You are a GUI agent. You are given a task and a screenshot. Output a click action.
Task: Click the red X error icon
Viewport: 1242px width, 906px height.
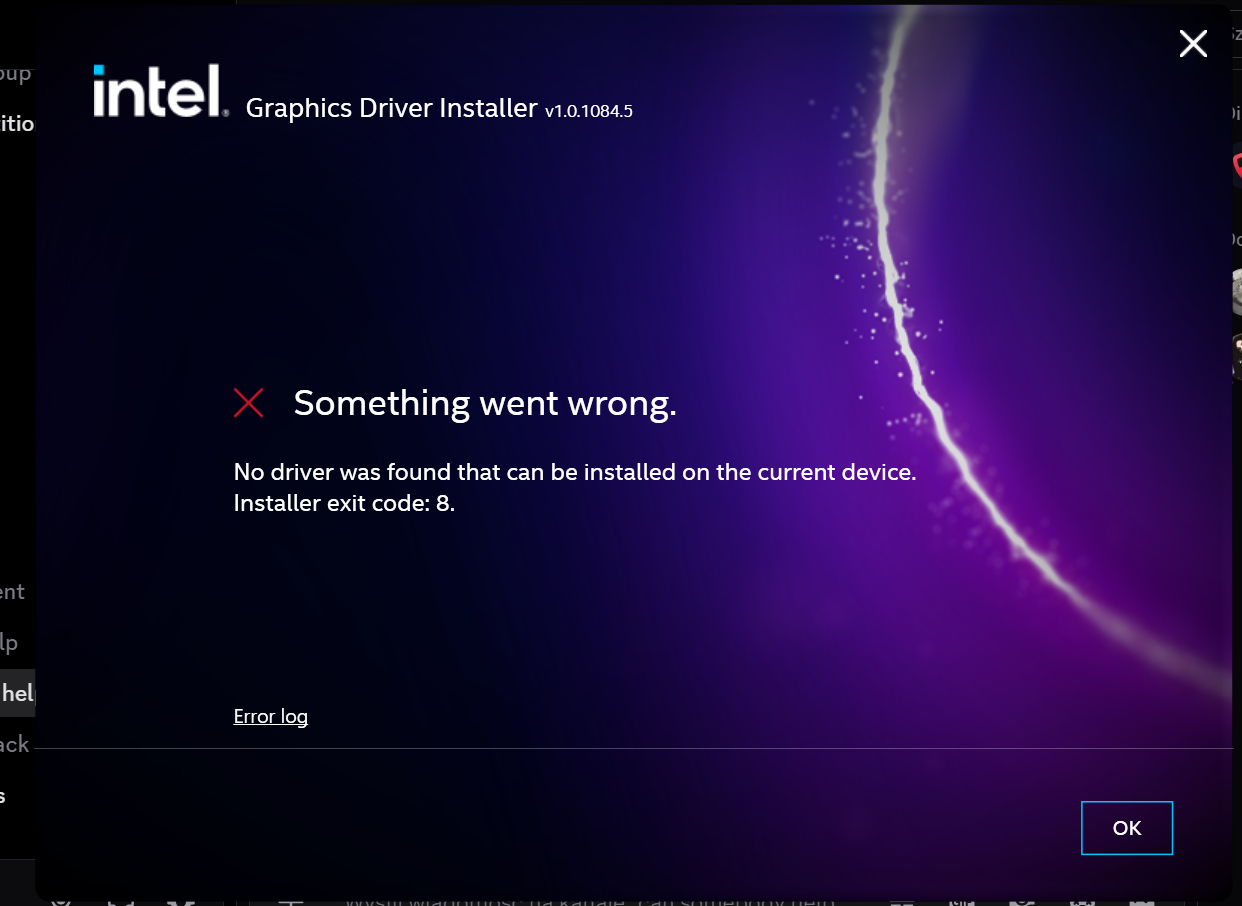point(248,403)
